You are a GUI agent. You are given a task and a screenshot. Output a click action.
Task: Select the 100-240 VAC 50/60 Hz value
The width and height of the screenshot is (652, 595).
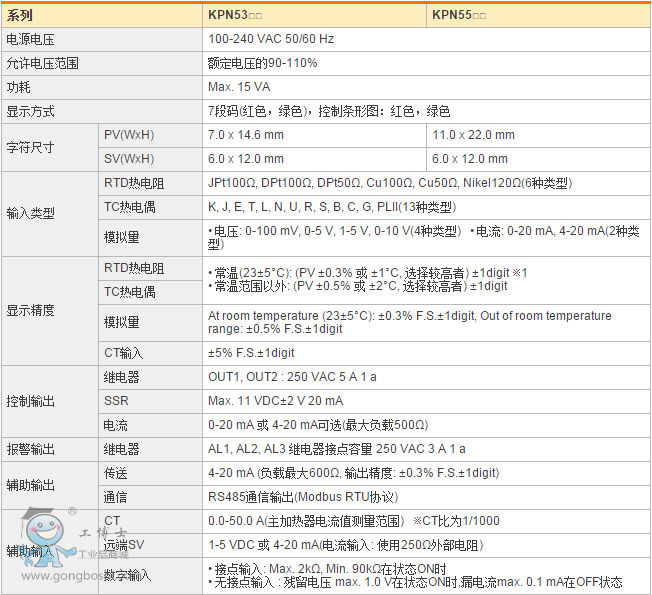(x=270, y=39)
